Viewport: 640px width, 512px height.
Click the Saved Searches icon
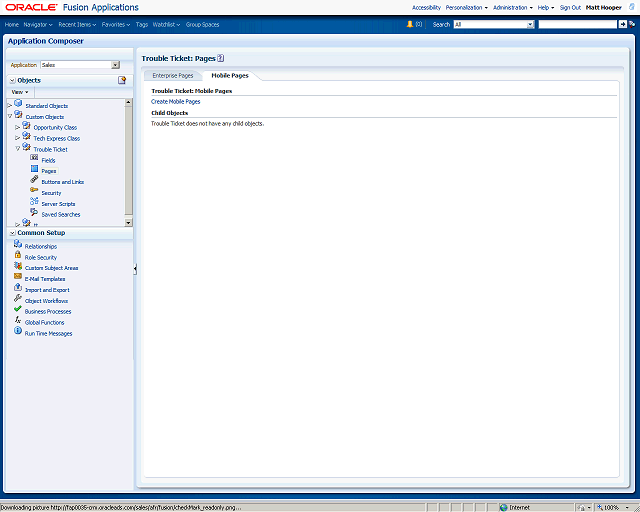point(34,212)
